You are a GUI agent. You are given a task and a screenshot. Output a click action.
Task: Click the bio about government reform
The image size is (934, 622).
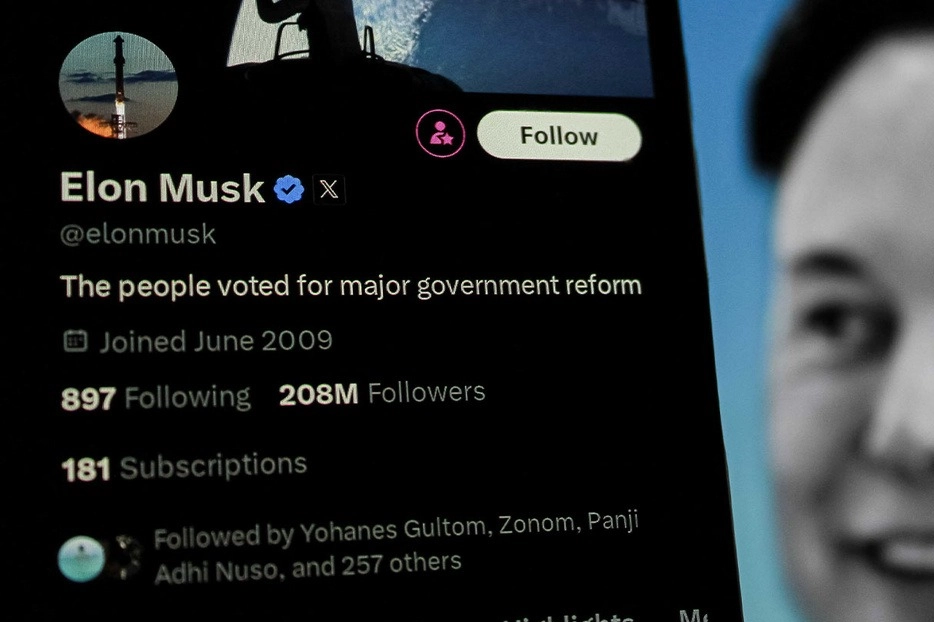point(351,286)
